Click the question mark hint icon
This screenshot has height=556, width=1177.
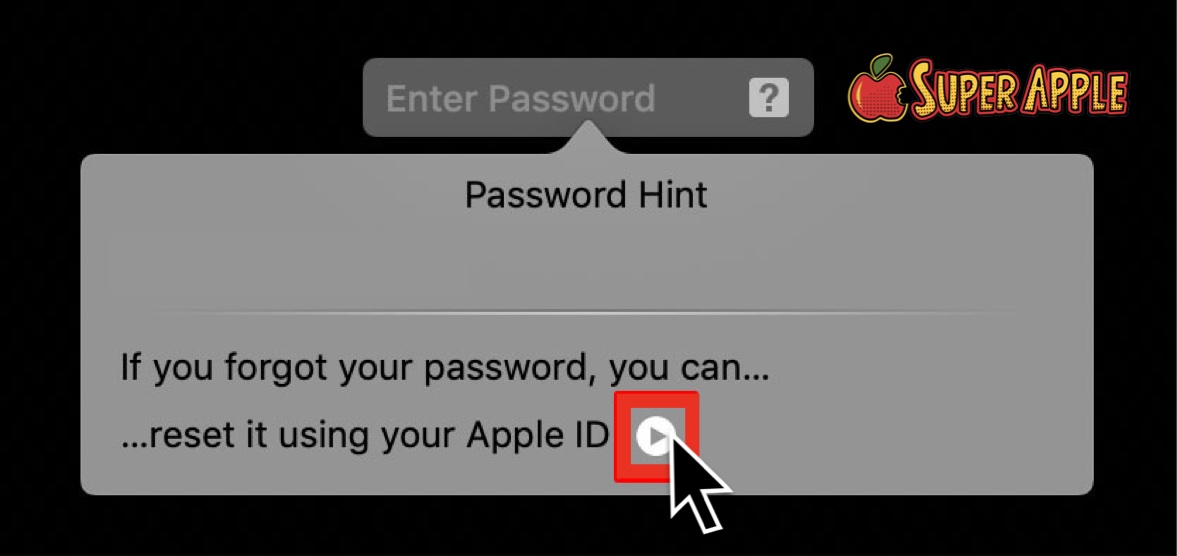tap(769, 98)
